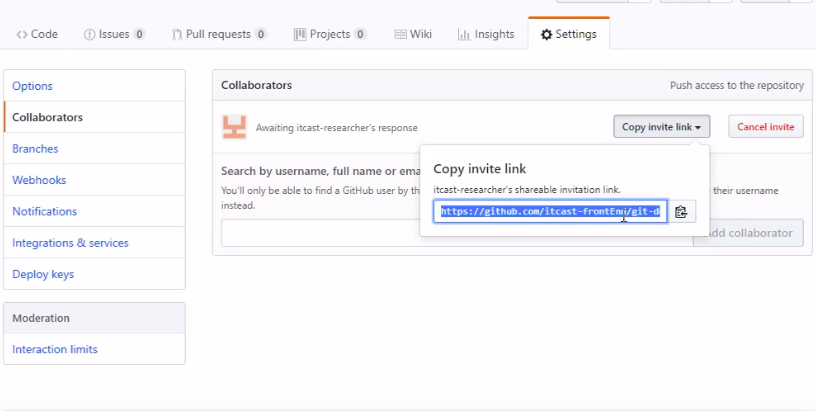Open Interaction limits page

[x=94, y=349]
